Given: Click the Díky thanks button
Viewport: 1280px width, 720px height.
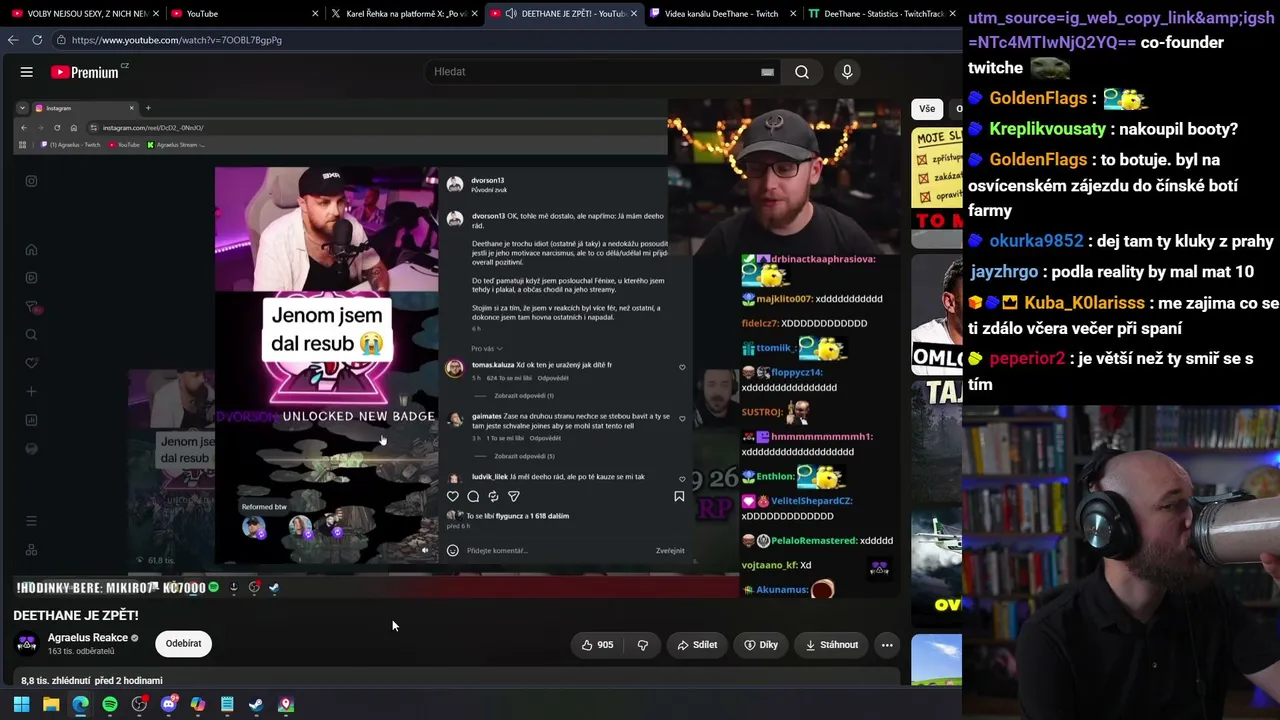Looking at the screenshot, I should click(761, 645).
